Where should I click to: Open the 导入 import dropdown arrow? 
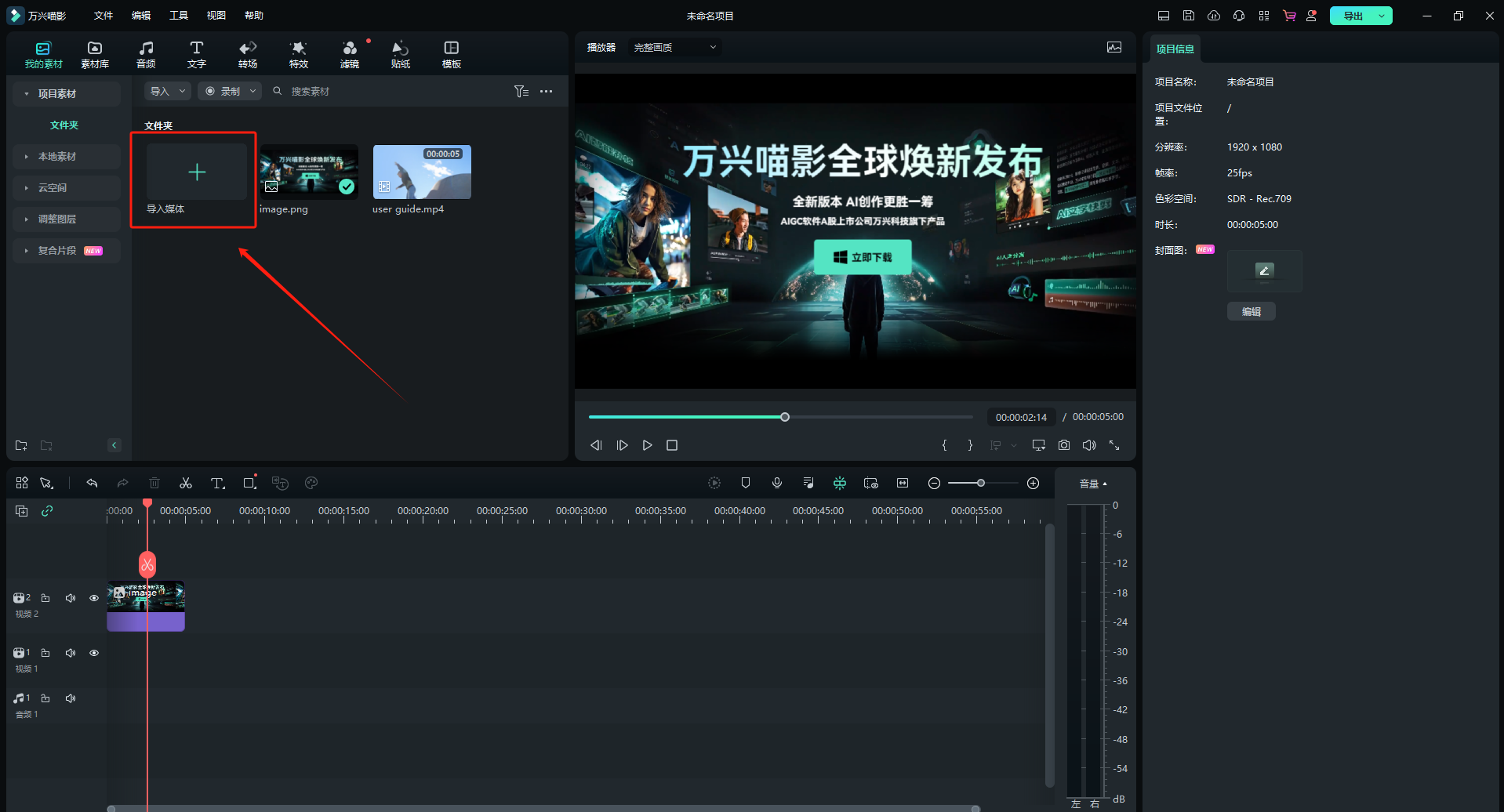coord(181,91)
